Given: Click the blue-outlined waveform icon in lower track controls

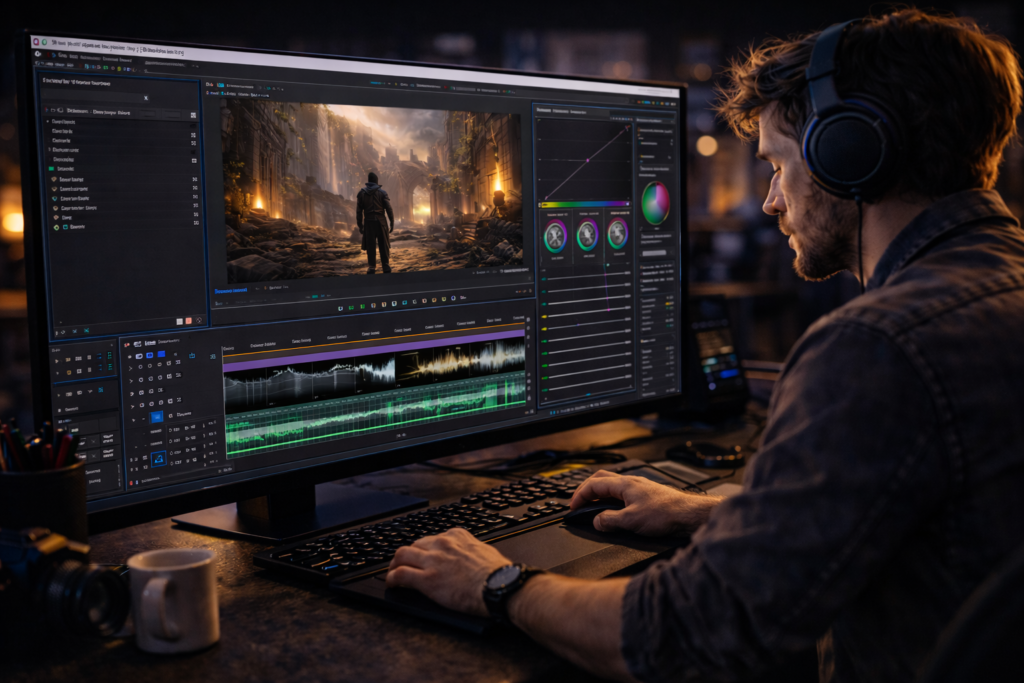Looking at the screenshot, I should pyautogui.click(x=158, y=458).
